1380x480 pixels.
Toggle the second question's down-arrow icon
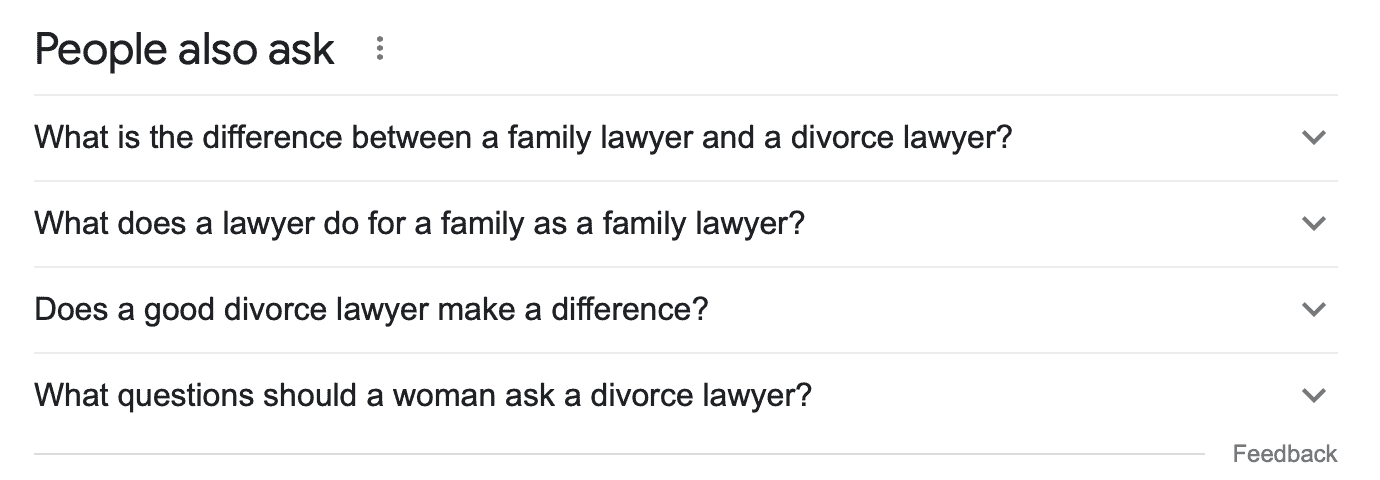[x=1314, y=224]
